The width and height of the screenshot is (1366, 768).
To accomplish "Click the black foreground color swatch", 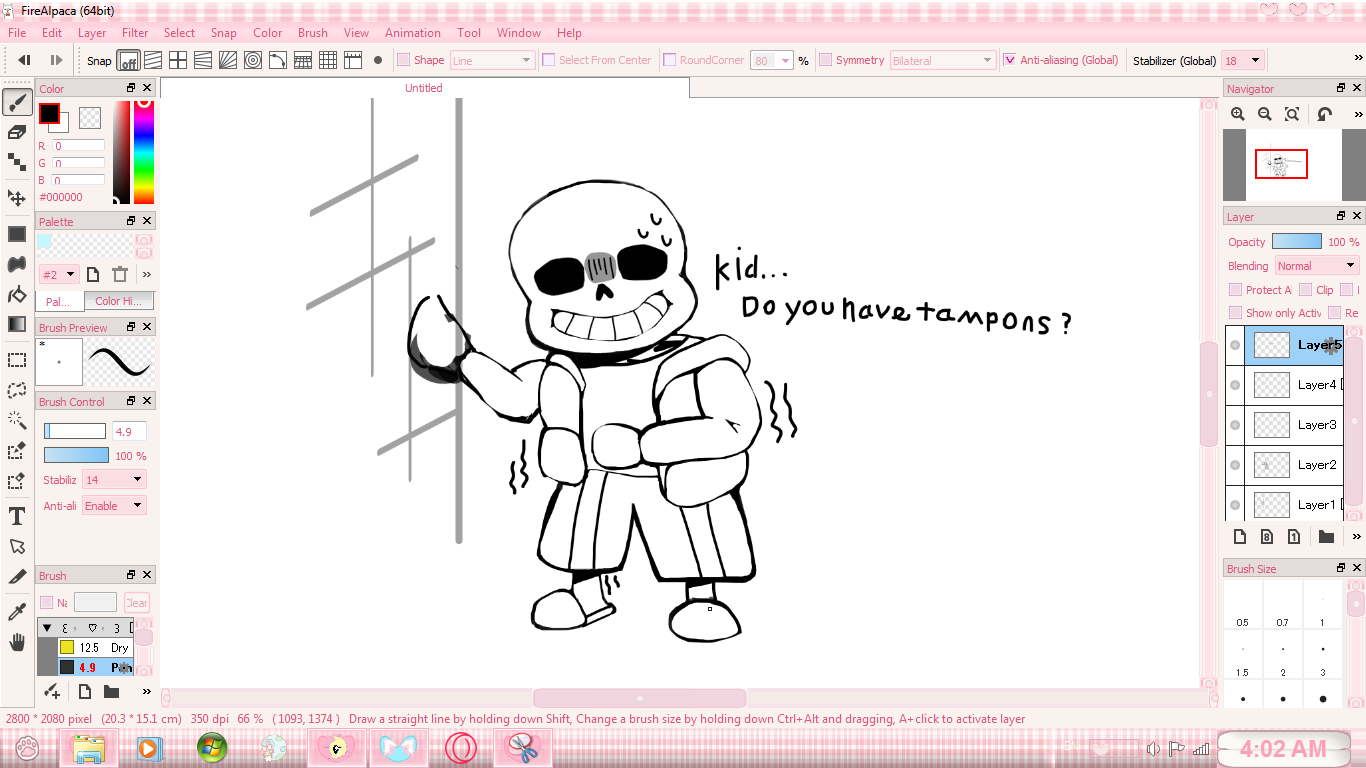I will coord(49,114).
